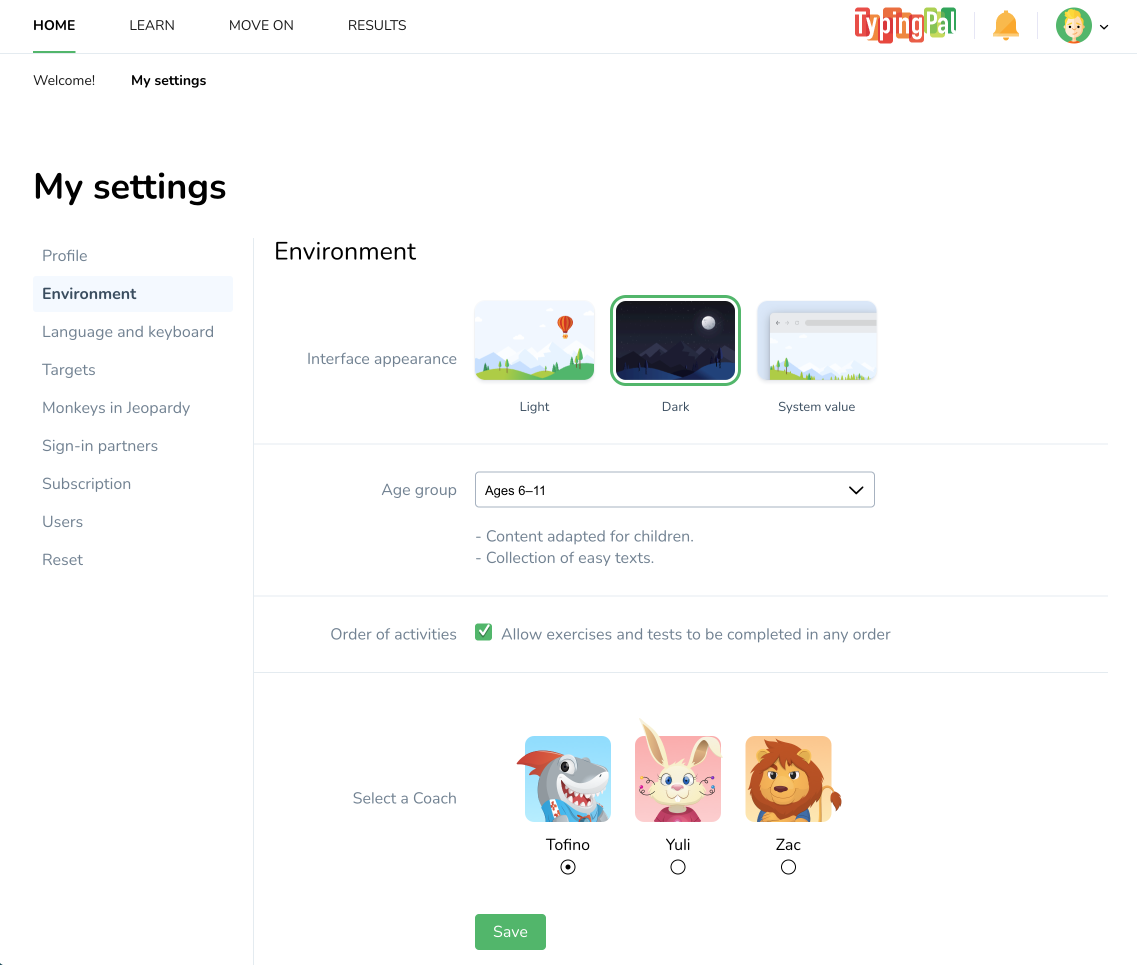Open the Age group dropdown
This screenshot has height=965, width=1137.
674,490
